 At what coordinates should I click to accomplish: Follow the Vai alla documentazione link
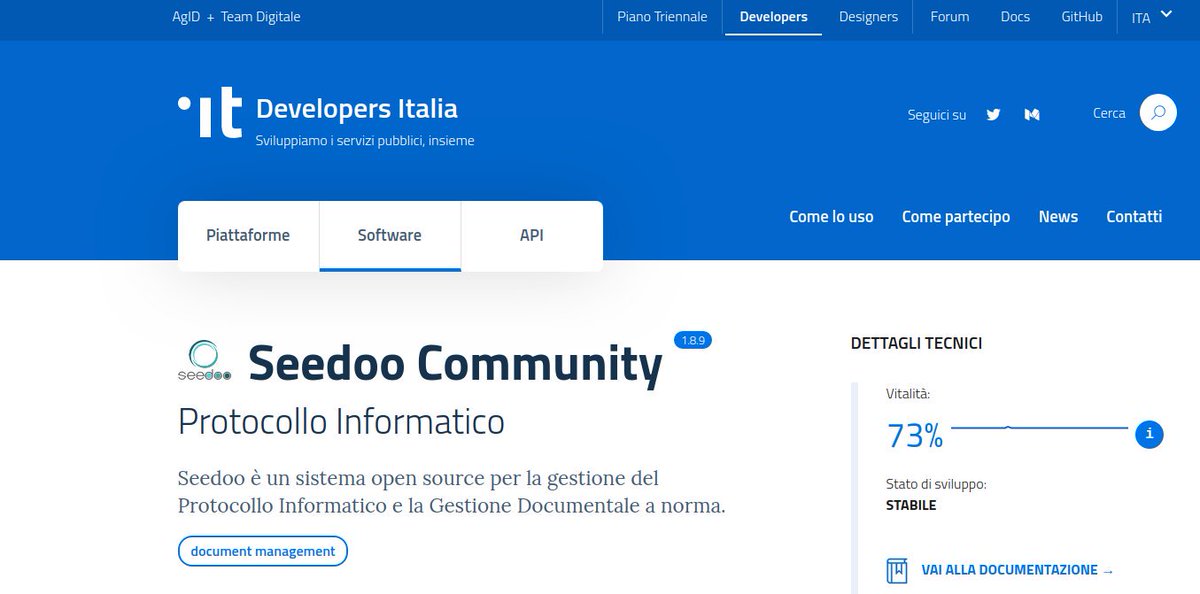pyautogui.click(x=1017, y=570)
